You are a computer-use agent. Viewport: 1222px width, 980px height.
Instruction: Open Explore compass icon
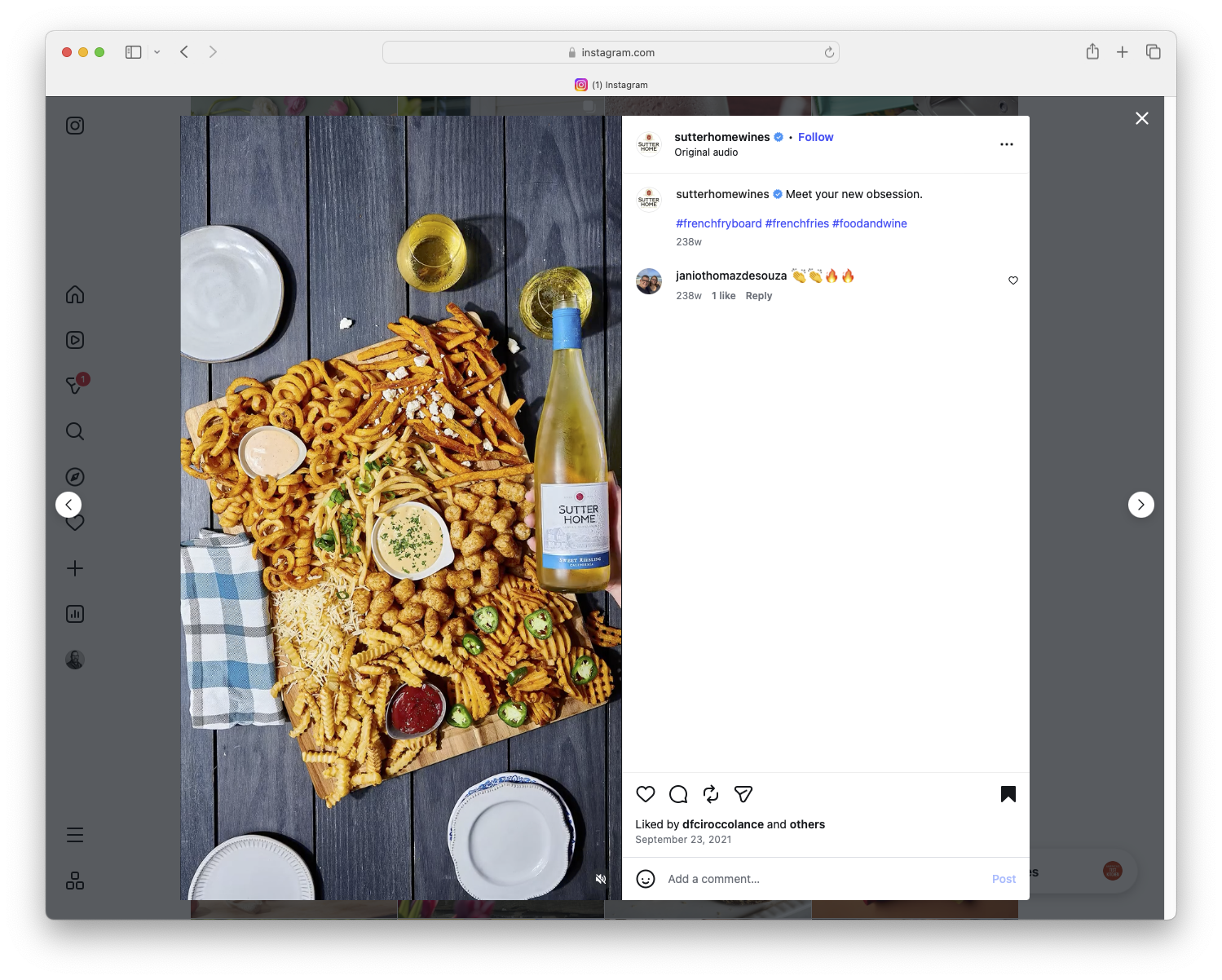pyautogui.click(x=75, y=477)
